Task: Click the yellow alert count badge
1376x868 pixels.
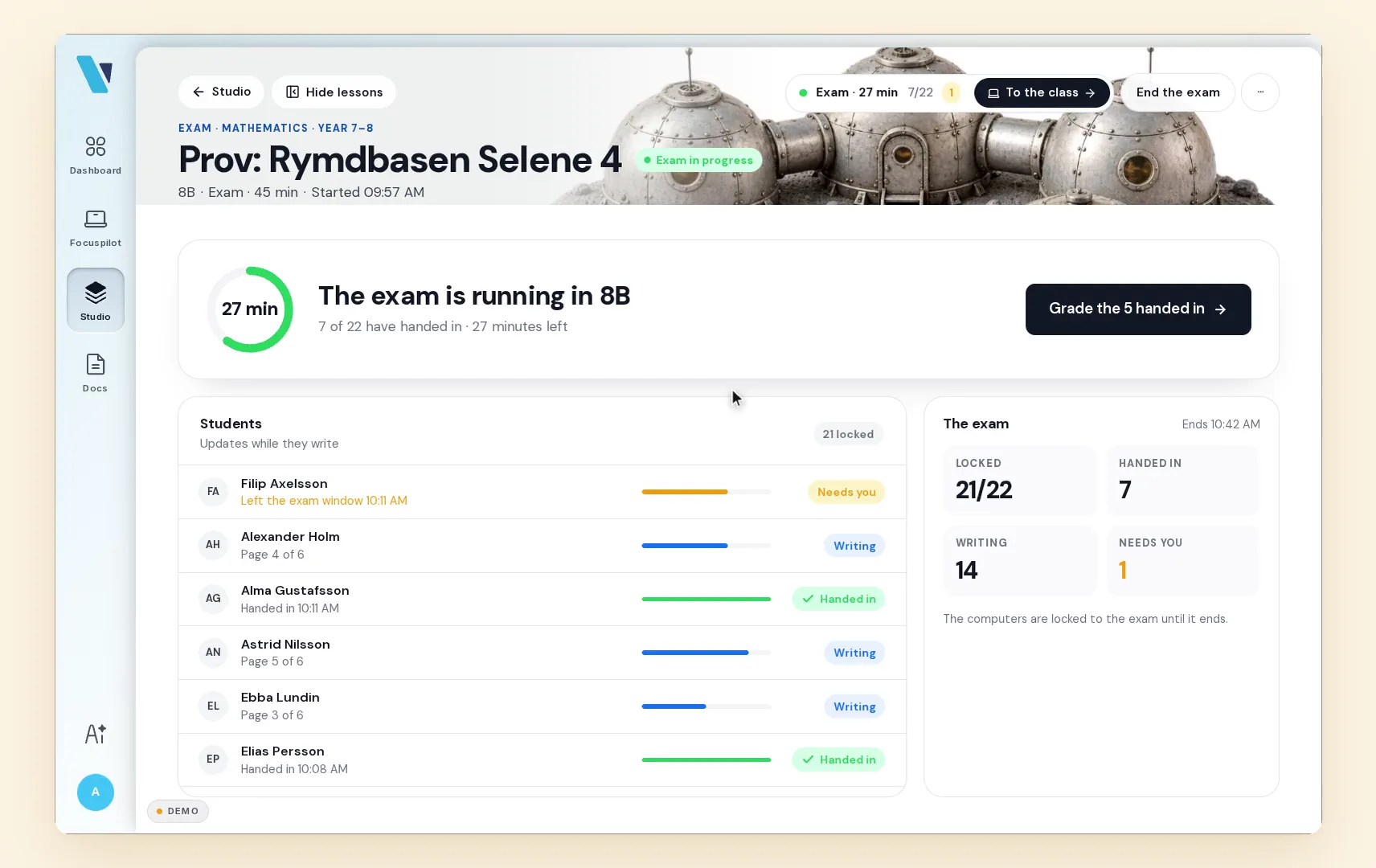Action: pos(951,92)
